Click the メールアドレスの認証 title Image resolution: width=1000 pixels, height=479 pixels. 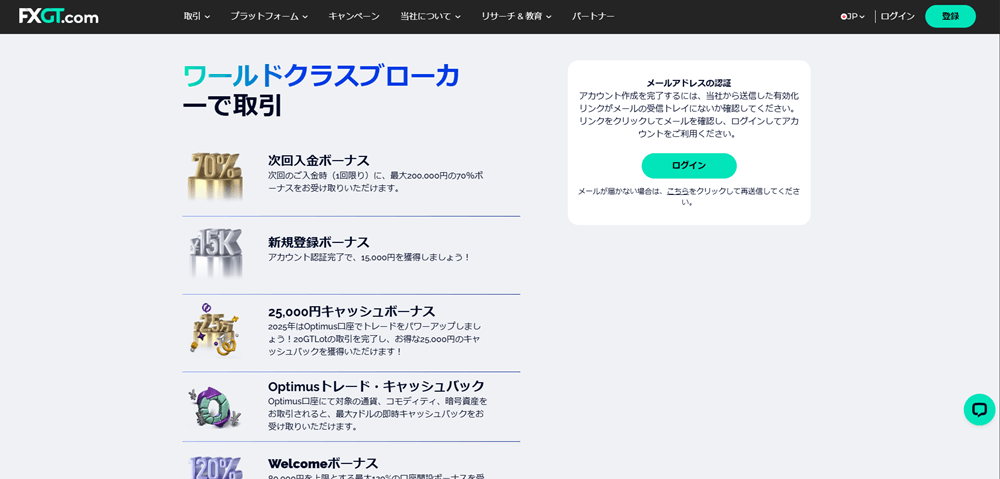pos(689,83)
